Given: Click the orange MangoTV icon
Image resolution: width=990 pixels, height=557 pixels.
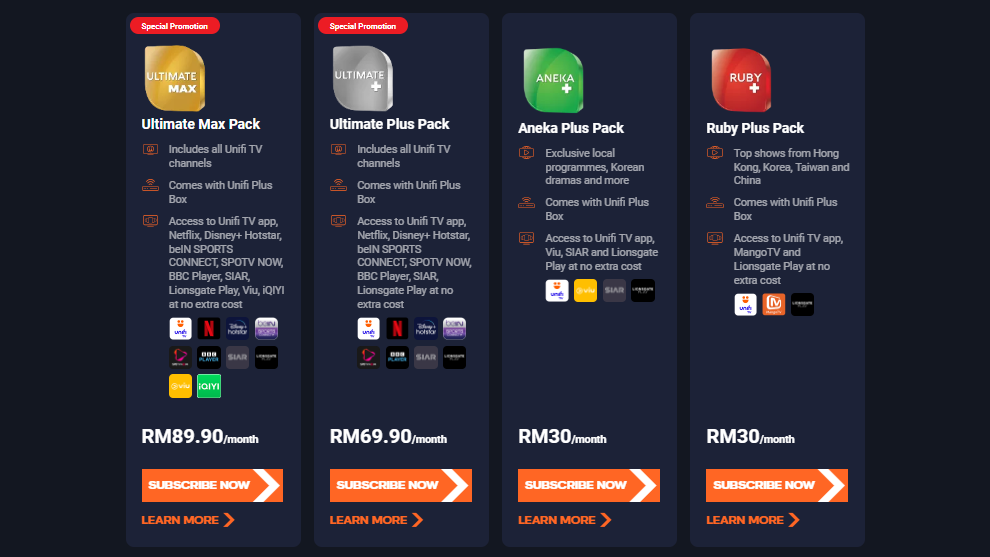Looking at the screenshot, I should 773,304.
